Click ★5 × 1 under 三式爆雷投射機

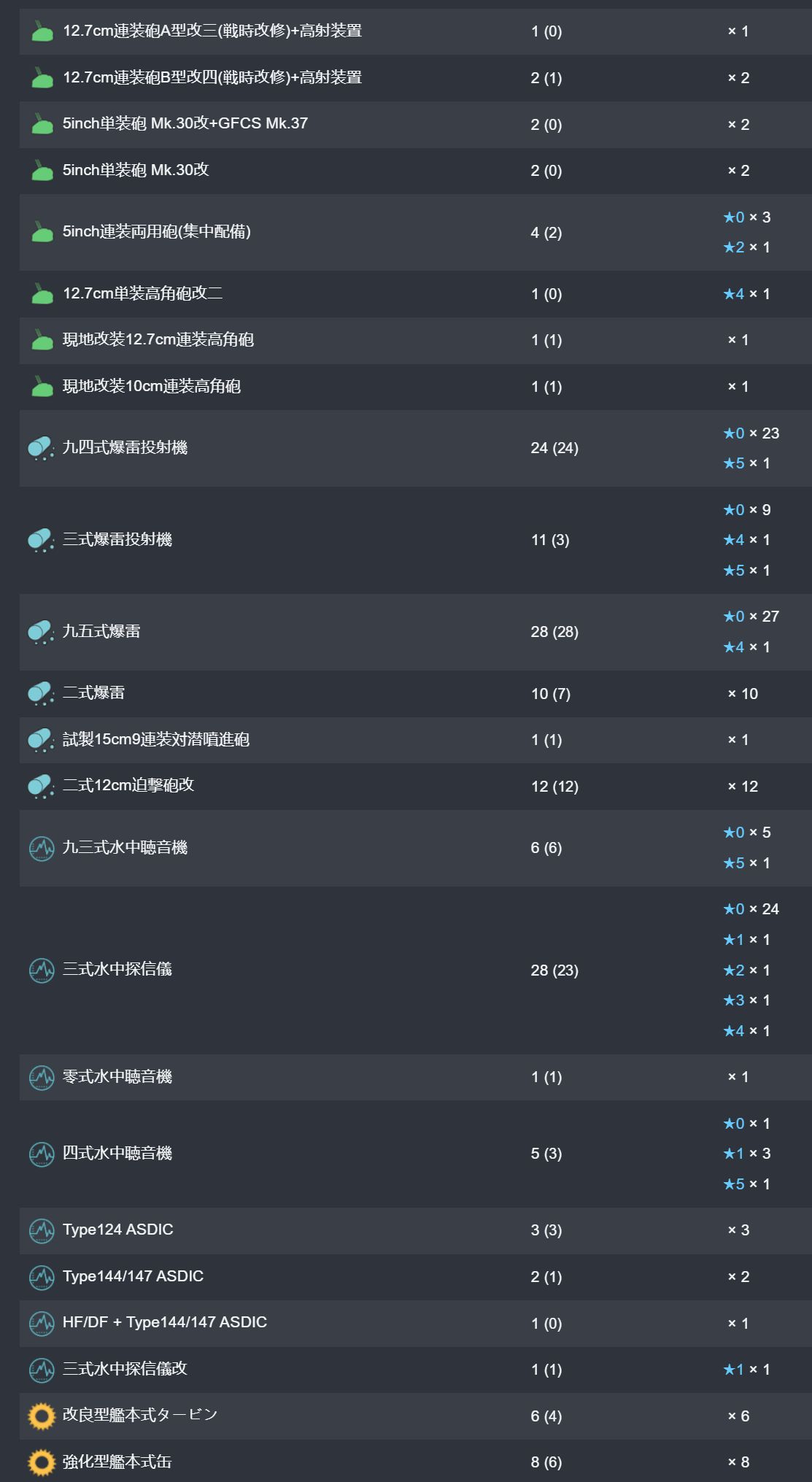746,571
